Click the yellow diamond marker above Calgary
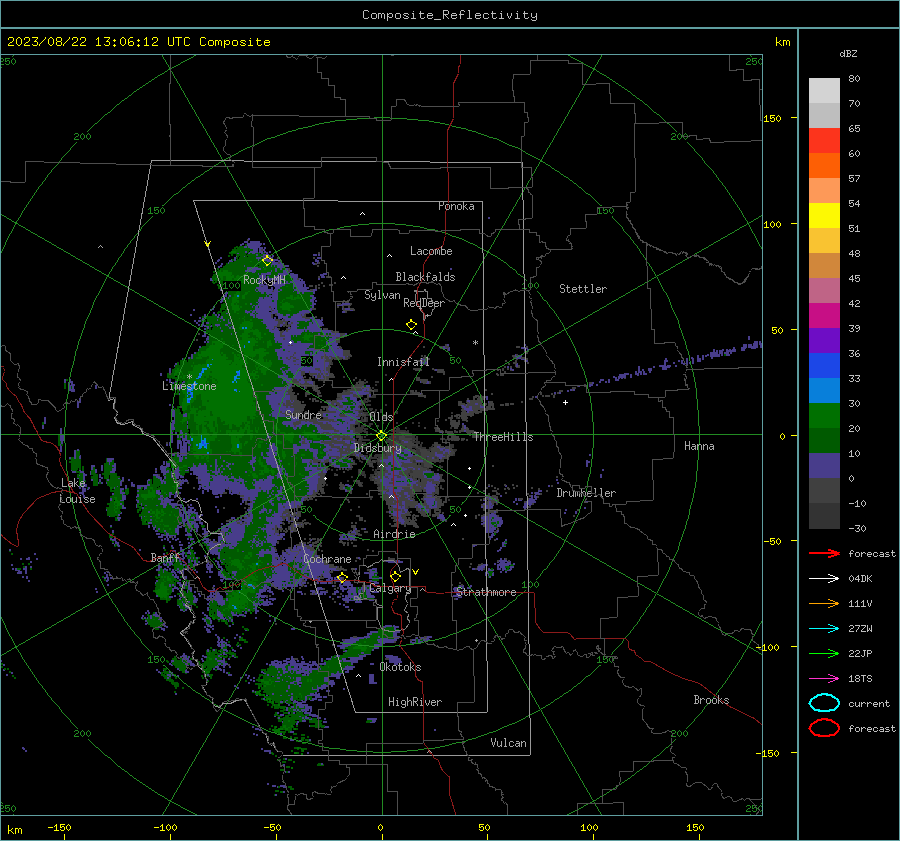This screenshot has height=841, width=900. [x=395, y=576]
